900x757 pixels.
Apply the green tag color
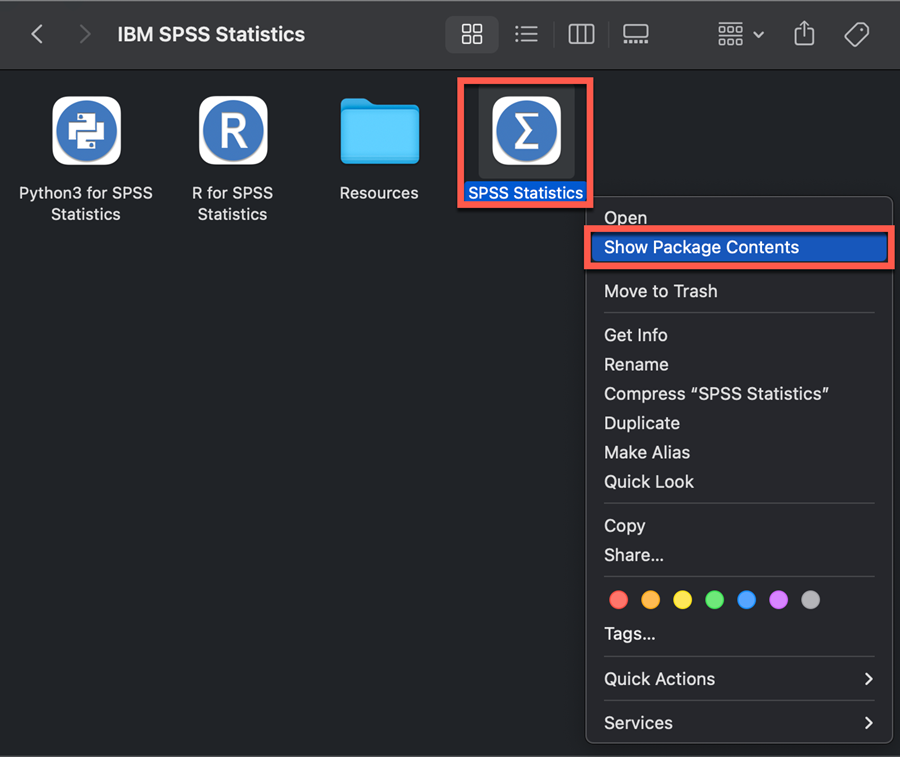pyautogui.click(x=715, y=600)
